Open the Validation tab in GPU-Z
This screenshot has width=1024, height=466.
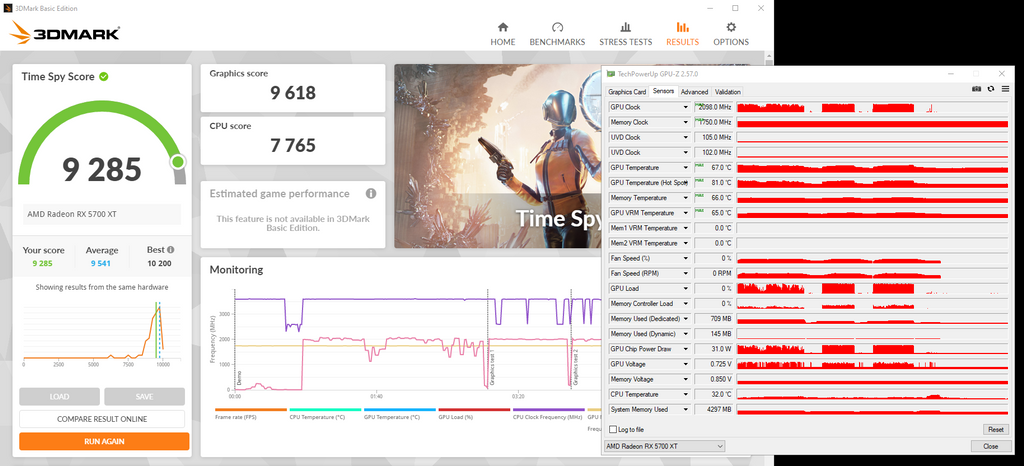click(728, 92)
